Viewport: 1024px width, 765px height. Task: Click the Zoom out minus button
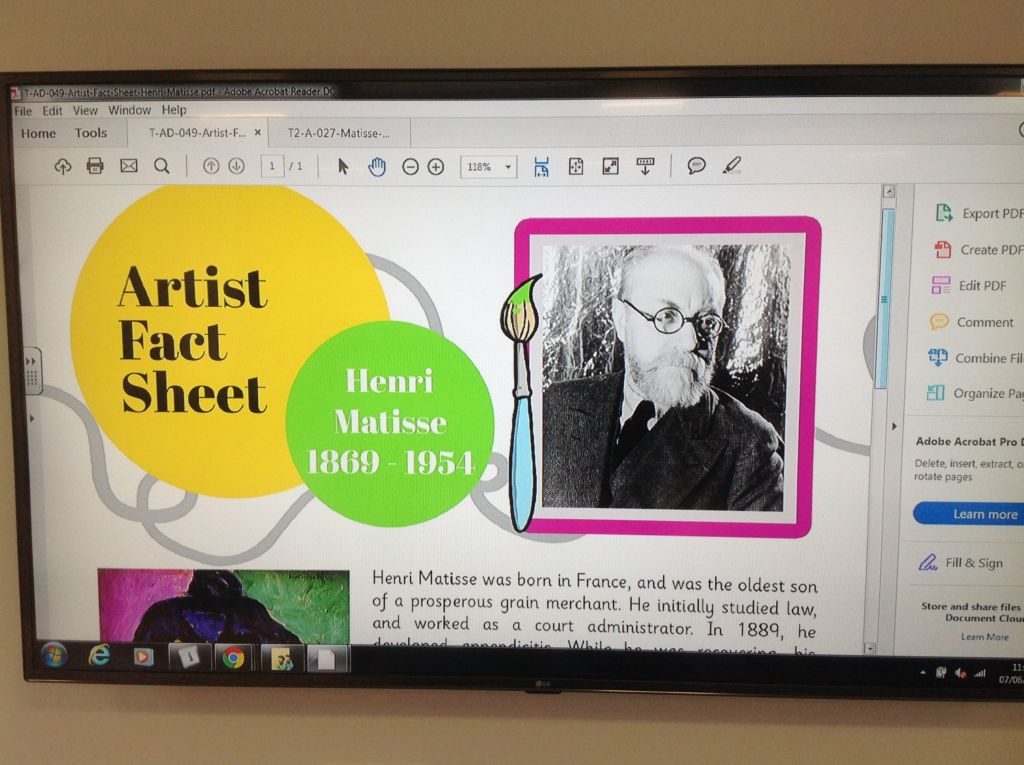[410, 167]
